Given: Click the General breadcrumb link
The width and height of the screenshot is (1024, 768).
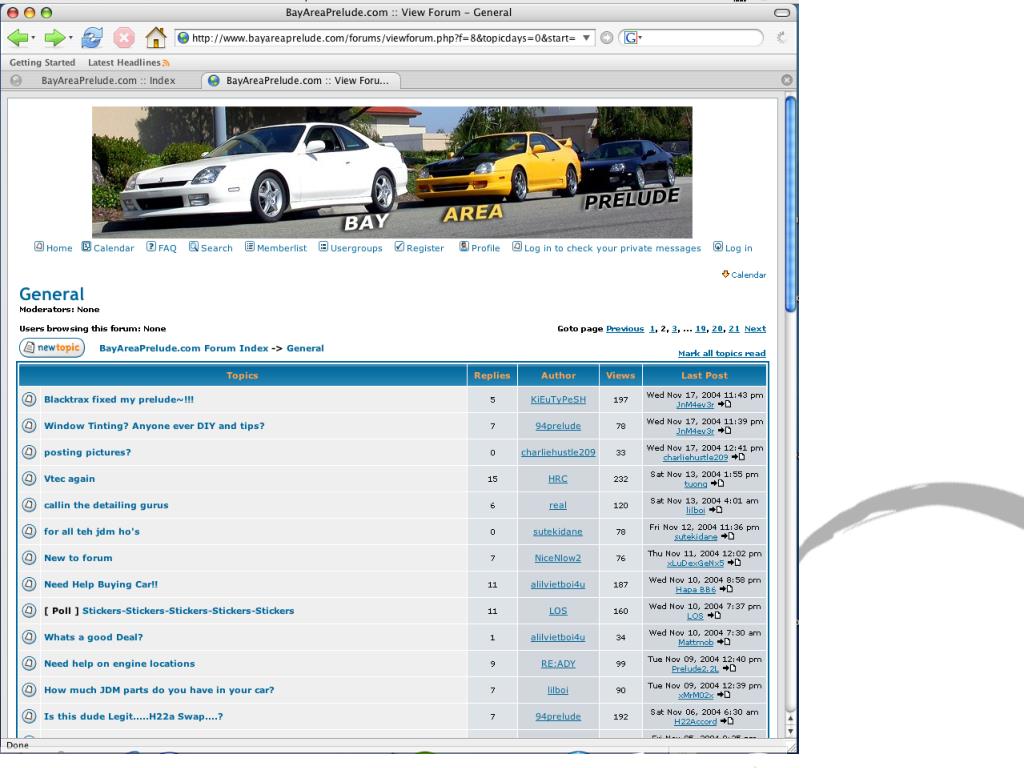Looking at the screenshot, I should click(x=305, y=348).
